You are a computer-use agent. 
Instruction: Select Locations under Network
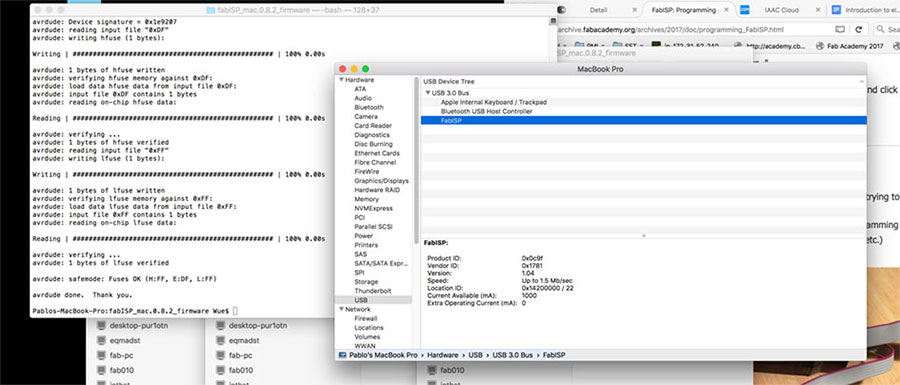coord(369,328)
